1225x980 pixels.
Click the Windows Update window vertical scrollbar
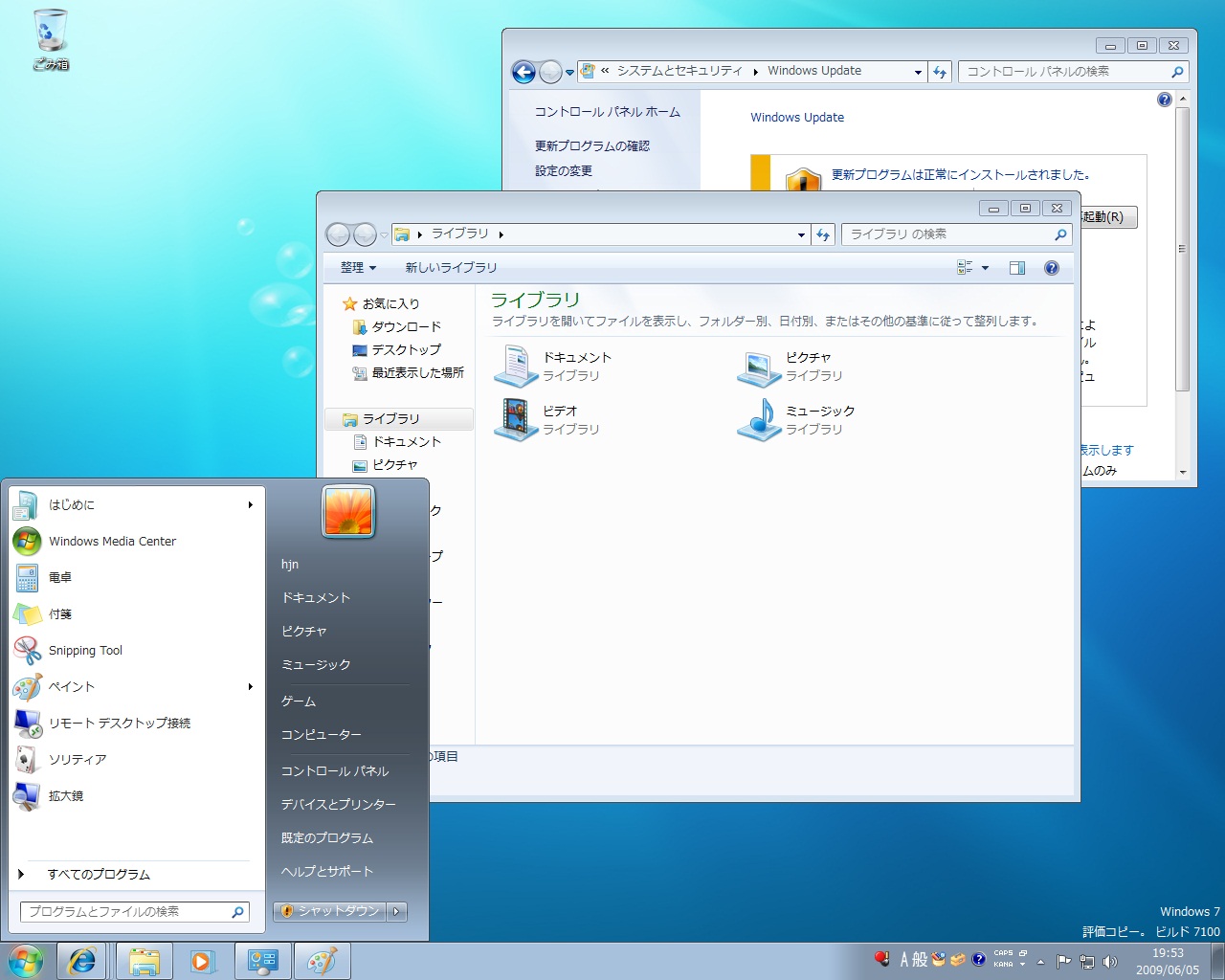1182,249
